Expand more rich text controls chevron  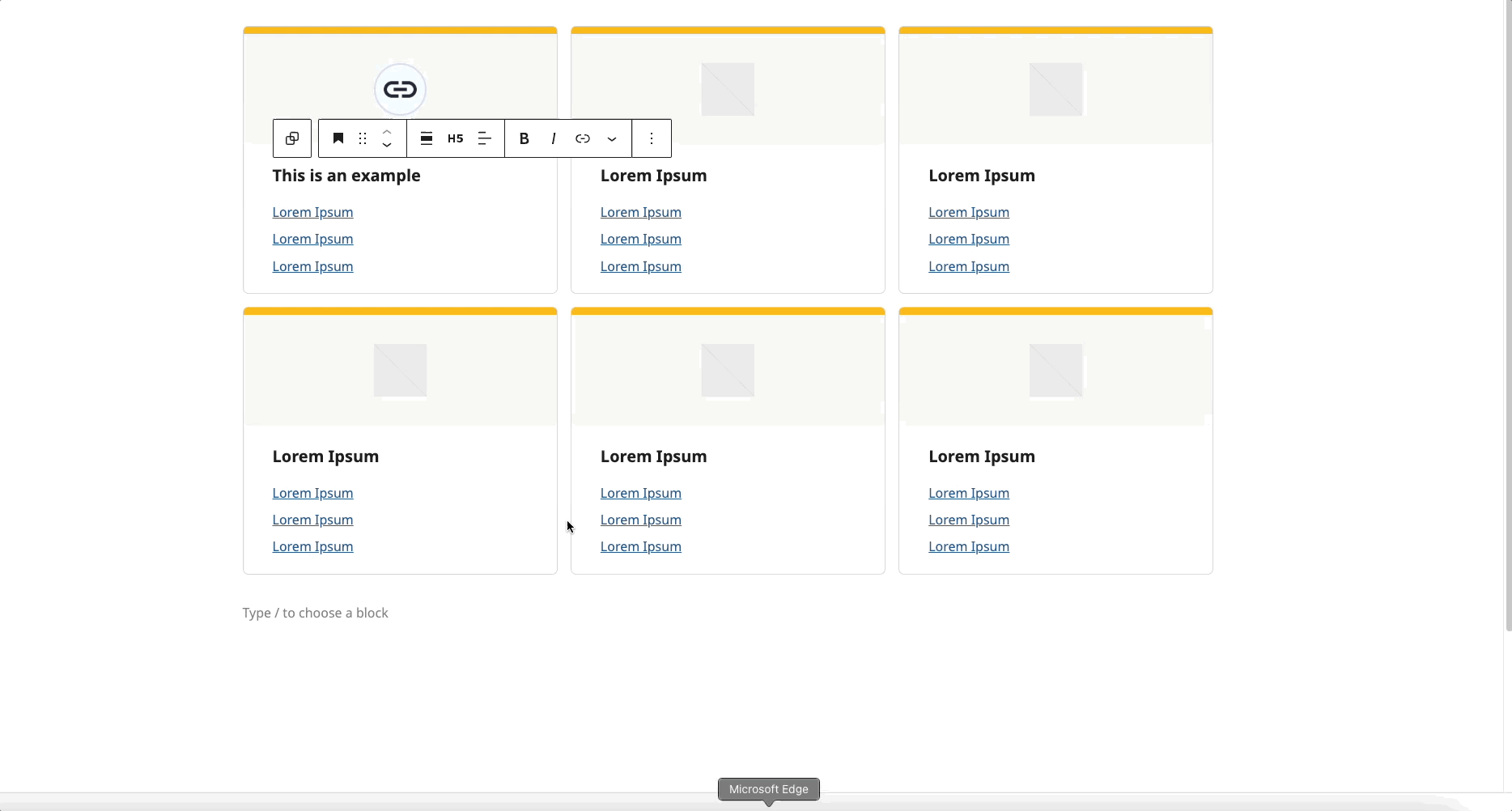(x=612, y=138)
